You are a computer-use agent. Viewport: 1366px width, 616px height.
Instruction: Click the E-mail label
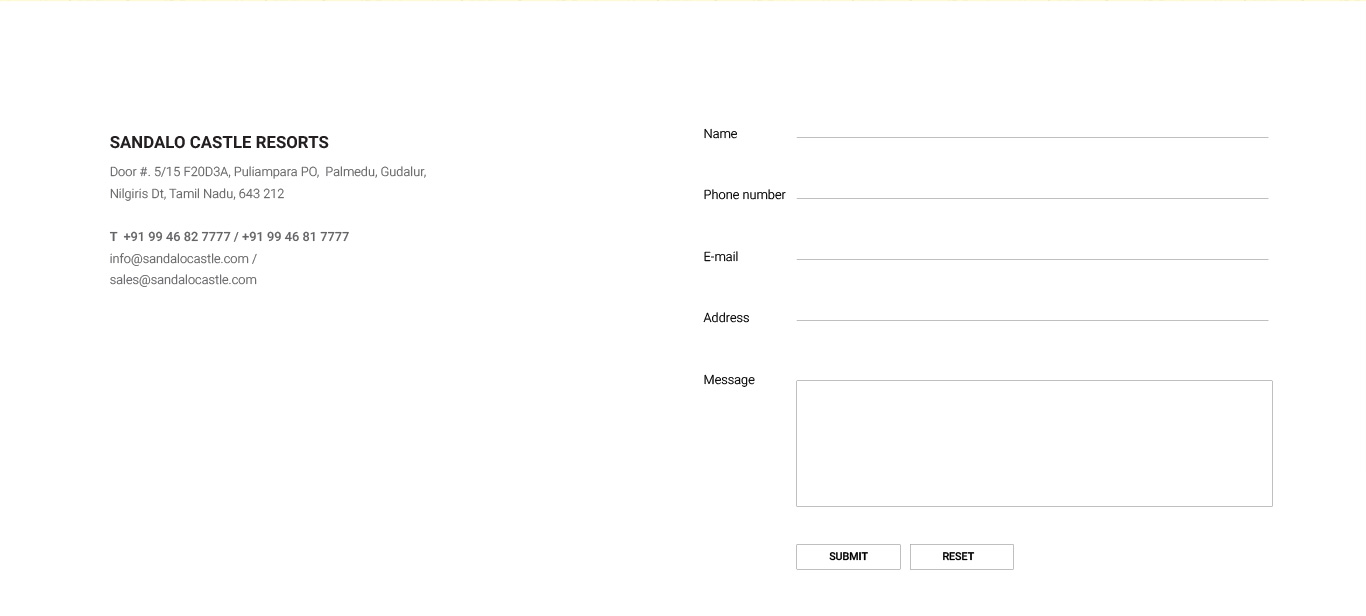[721, 257]
